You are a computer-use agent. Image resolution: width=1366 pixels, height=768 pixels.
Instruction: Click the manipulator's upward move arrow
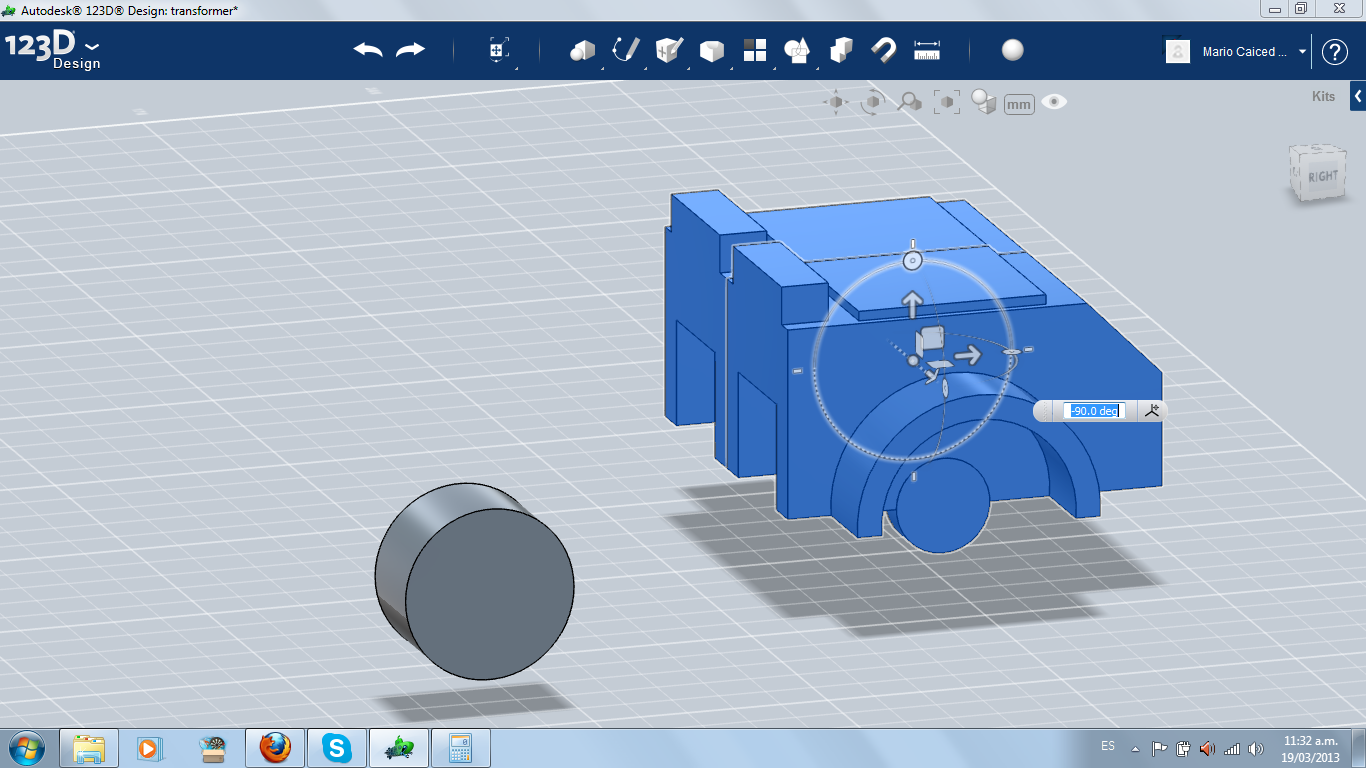click(912, 303)
